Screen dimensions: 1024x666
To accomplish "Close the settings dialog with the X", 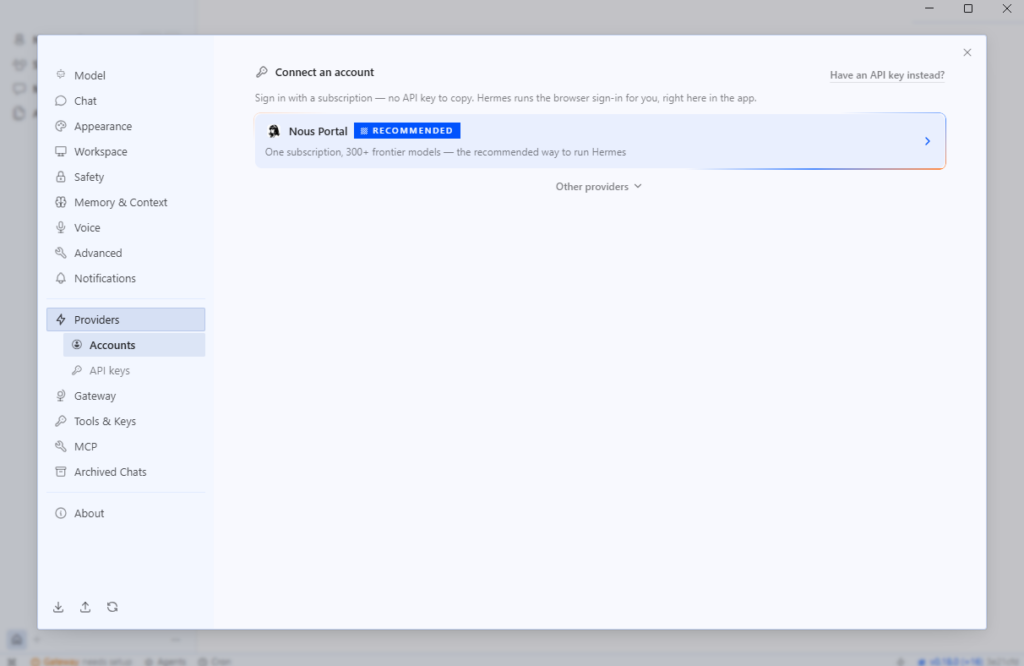I will point(967,52).
